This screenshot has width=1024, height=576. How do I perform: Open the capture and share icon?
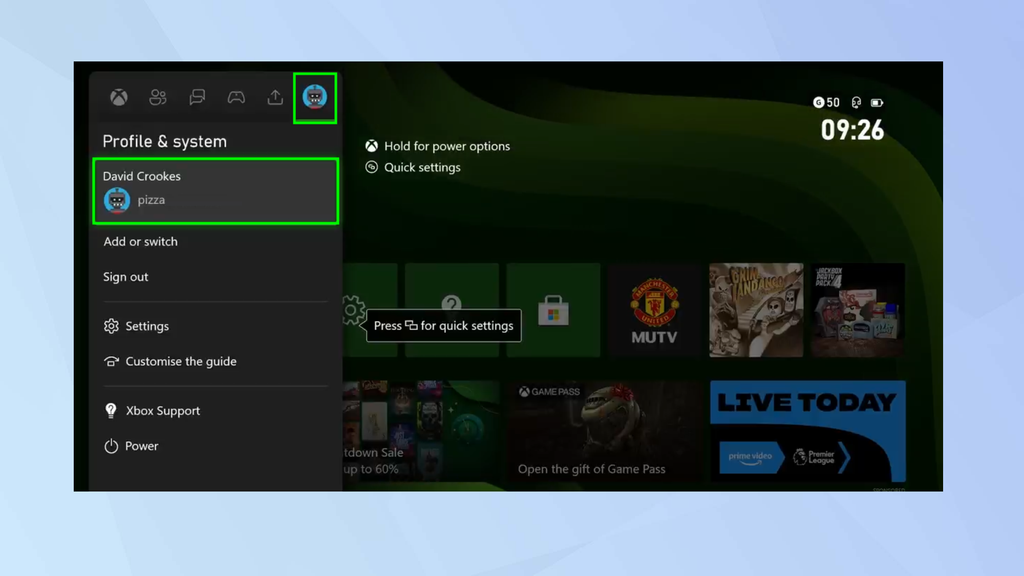pos(275,97)
